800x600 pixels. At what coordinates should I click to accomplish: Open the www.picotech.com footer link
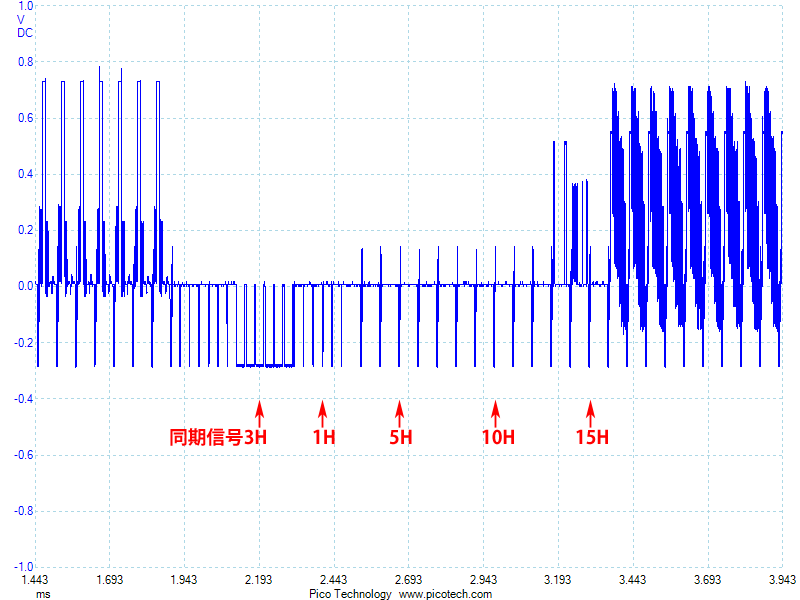tap(445, 594)
